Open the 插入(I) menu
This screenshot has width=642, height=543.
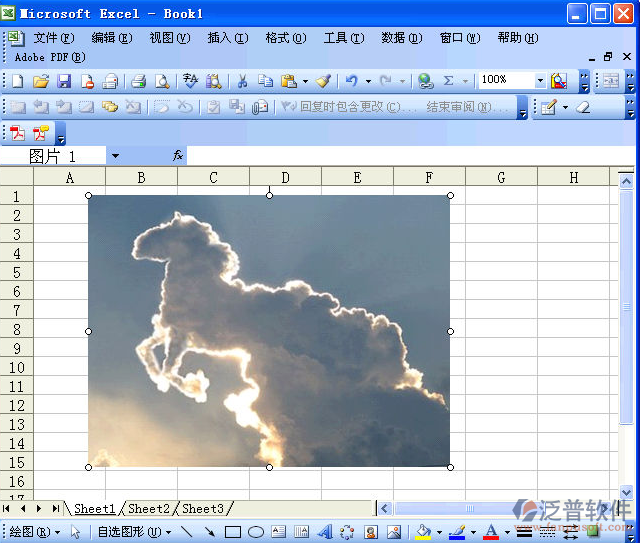pos(228,38)
